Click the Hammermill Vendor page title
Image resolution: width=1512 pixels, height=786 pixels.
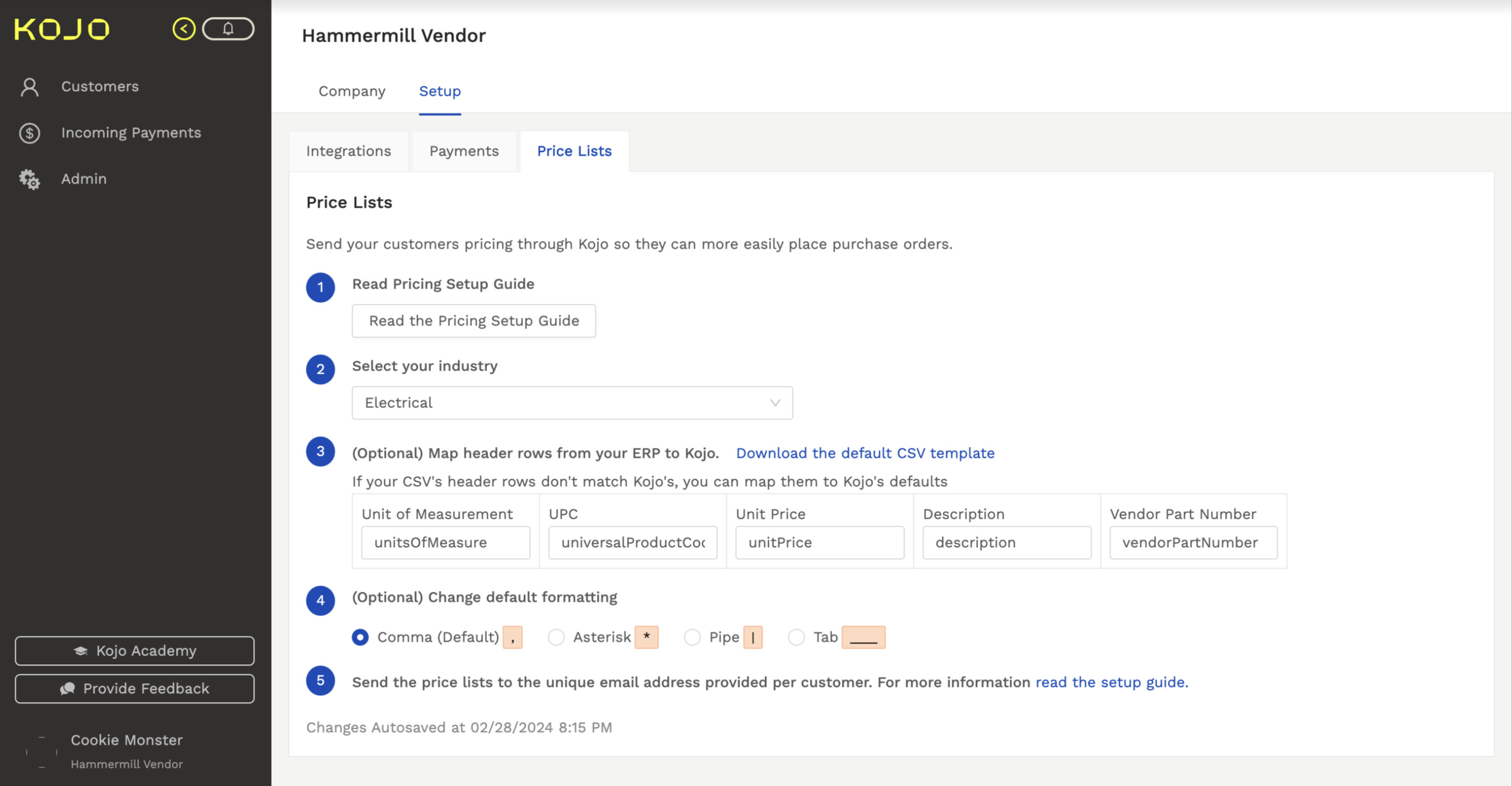point(394,35)
